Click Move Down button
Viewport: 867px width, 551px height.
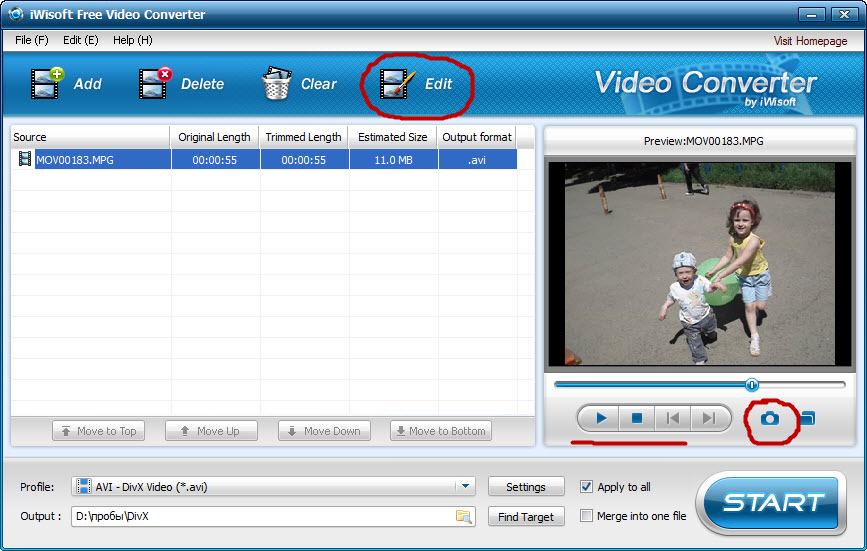[325, 431]
